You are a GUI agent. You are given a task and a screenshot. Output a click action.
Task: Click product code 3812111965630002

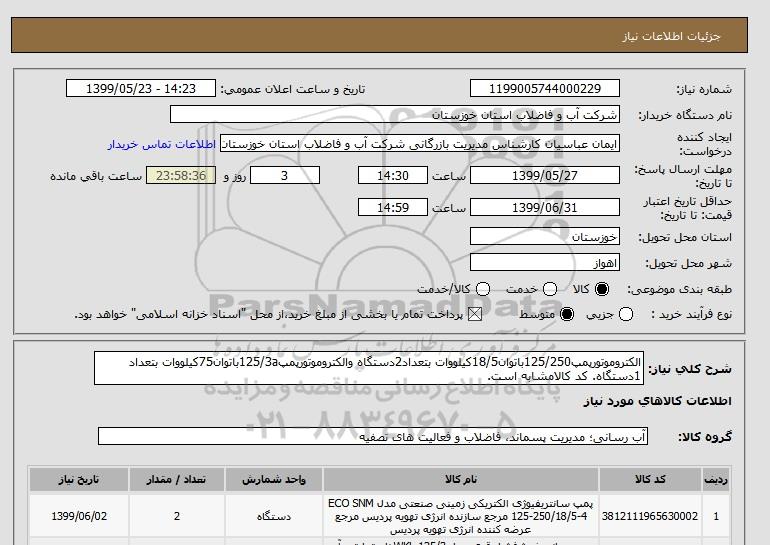[x=650, y=516]
